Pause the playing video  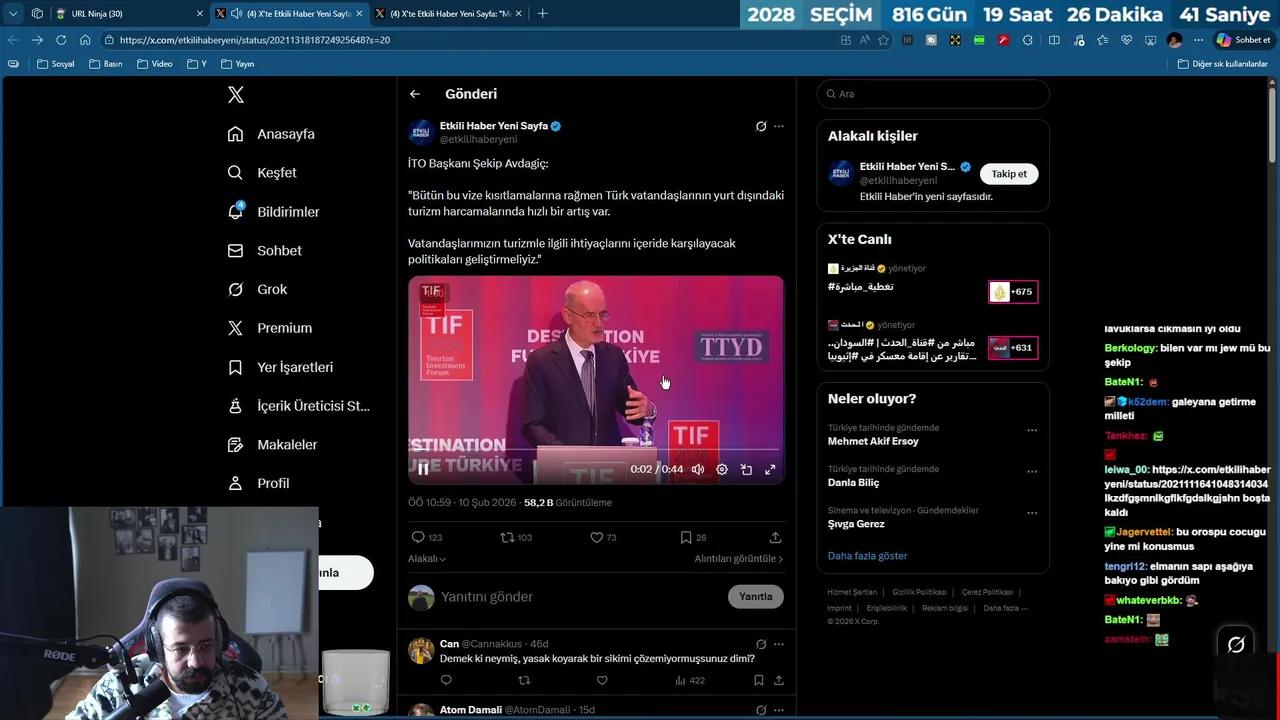[423, 469]
